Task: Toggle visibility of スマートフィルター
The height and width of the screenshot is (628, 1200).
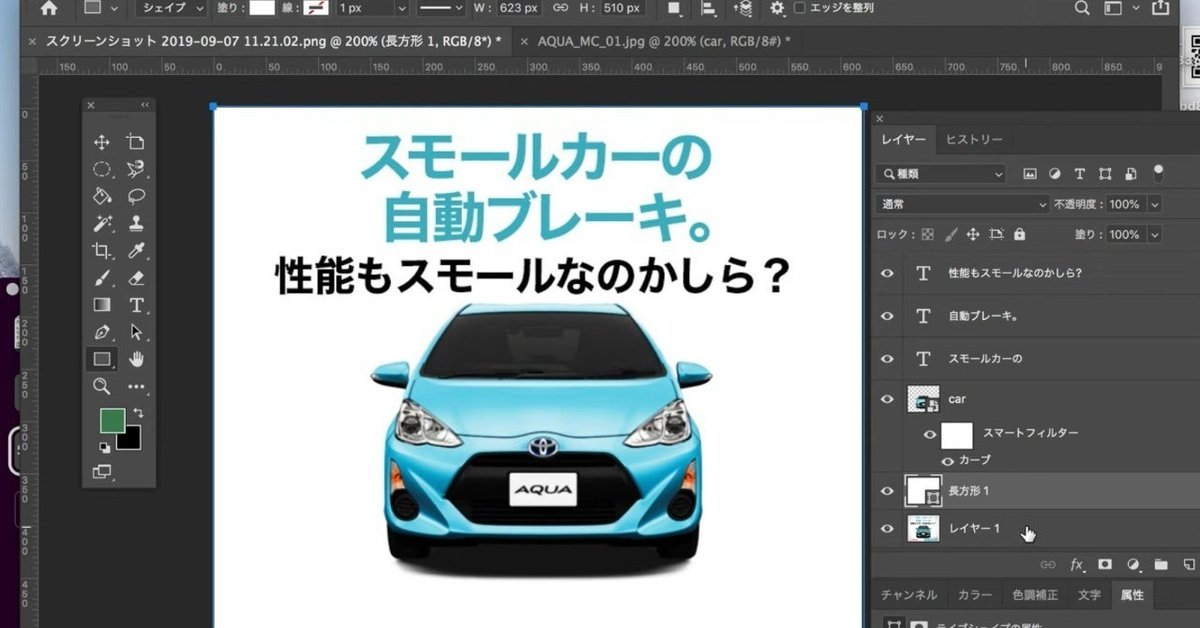Action: 930,434
